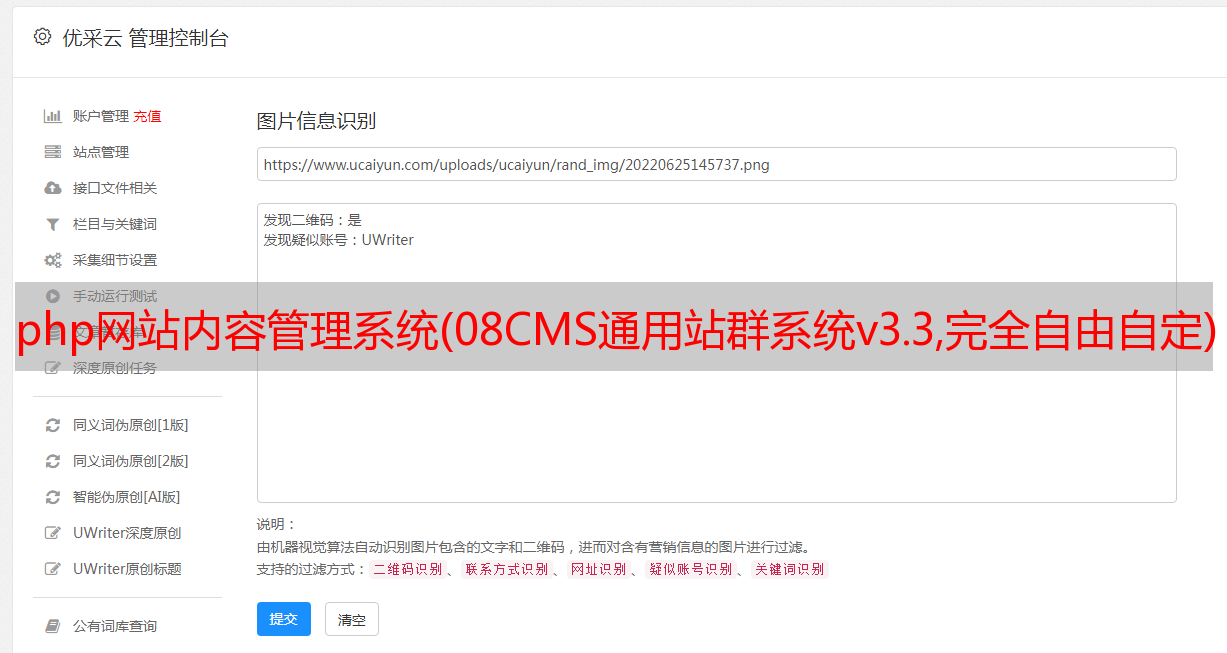Click the 接口文件相关 cloud upload icon
The image size is (1227, 653).
coord(53,188)
